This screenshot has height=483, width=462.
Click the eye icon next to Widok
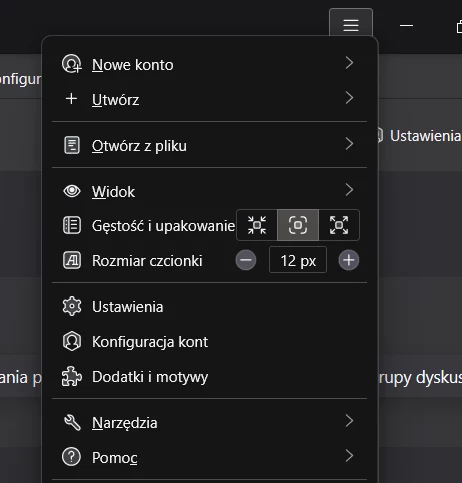(x=72, y=191)
